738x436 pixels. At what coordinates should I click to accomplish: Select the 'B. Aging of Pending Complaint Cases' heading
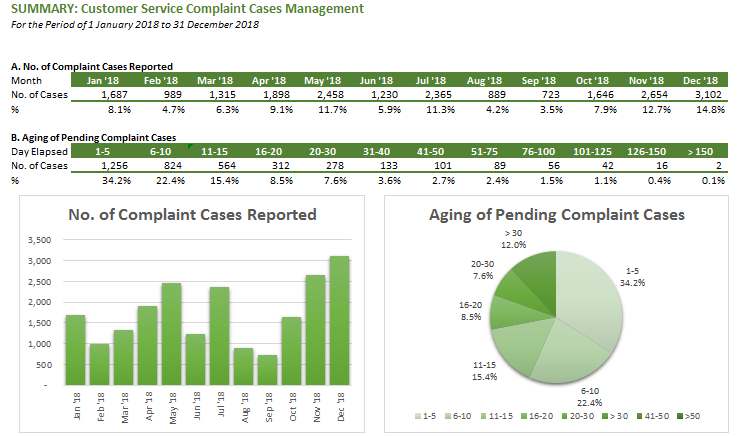93,138
